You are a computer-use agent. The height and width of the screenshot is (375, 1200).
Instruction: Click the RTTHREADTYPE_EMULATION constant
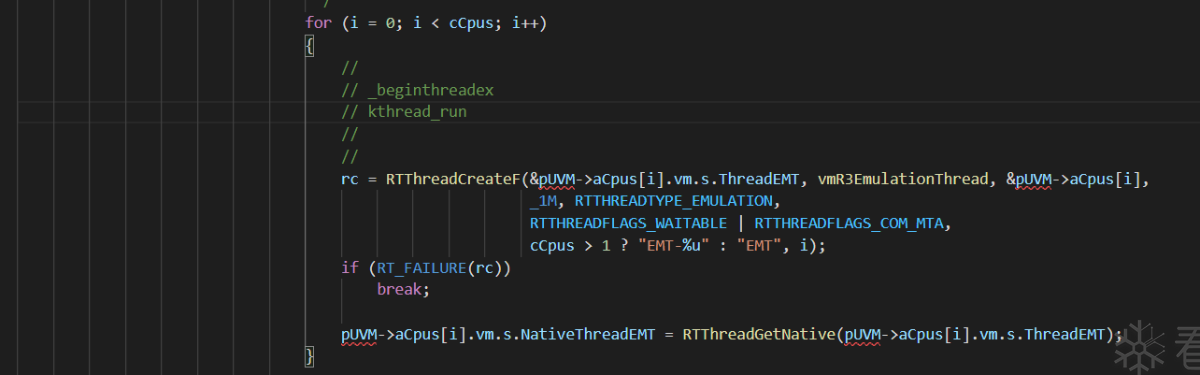point(674,201)
